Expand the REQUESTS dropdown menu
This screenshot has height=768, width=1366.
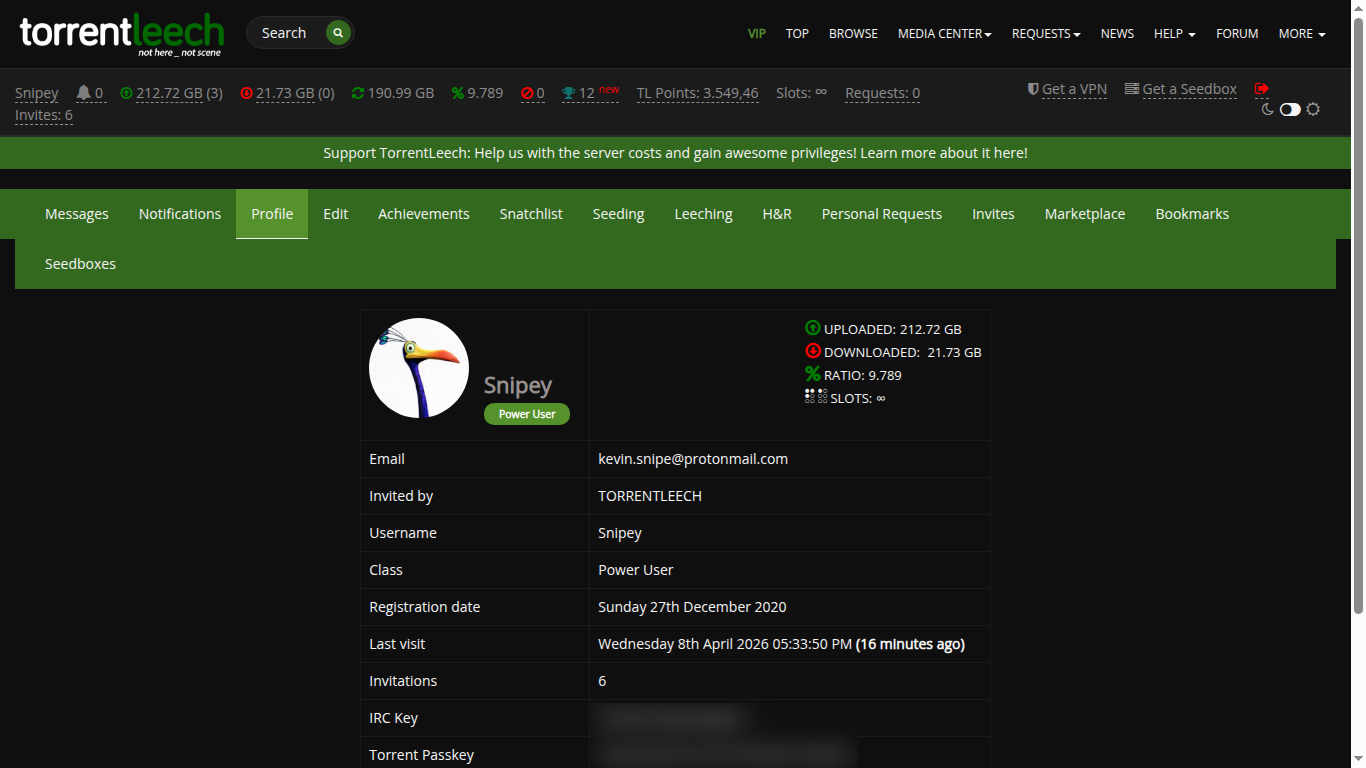[x=1046, y=34]
